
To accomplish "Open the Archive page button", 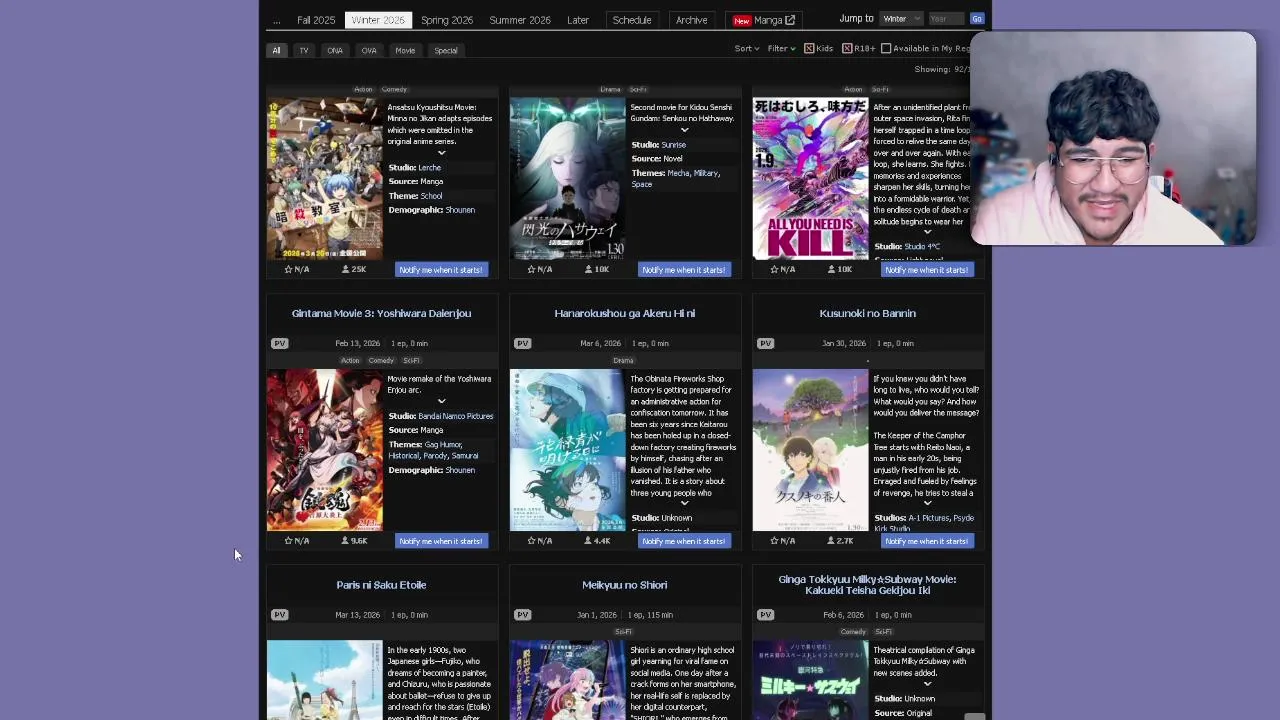I will (691, 20).
